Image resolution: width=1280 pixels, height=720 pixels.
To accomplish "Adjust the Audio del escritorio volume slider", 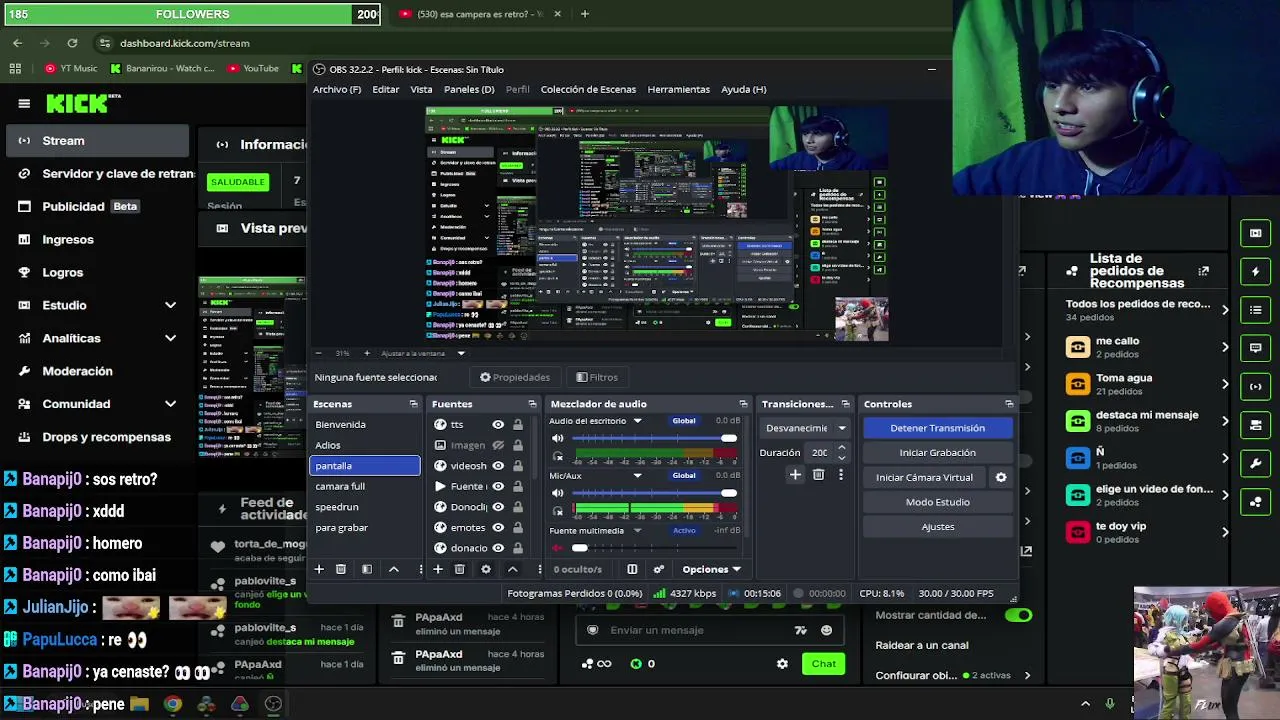I will tap(654, 438).
